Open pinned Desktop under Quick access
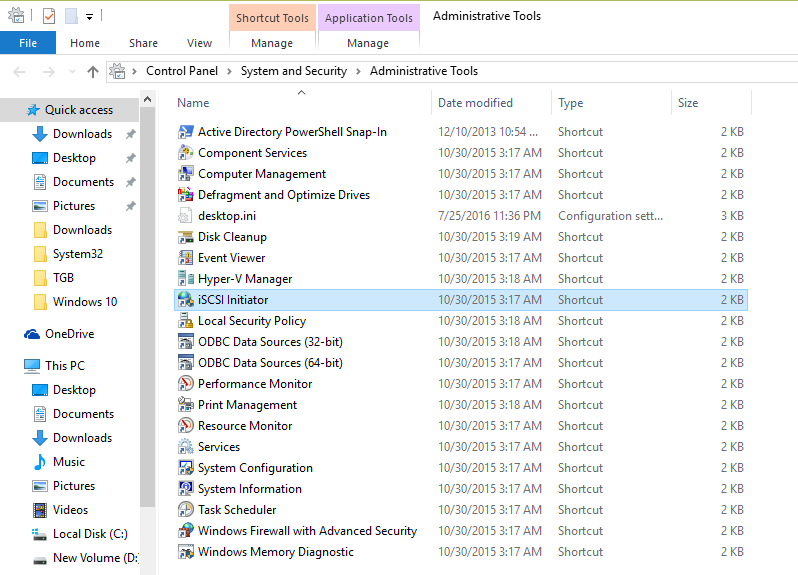The width and height of the screenshot is (798, 575). pos(74,158)
